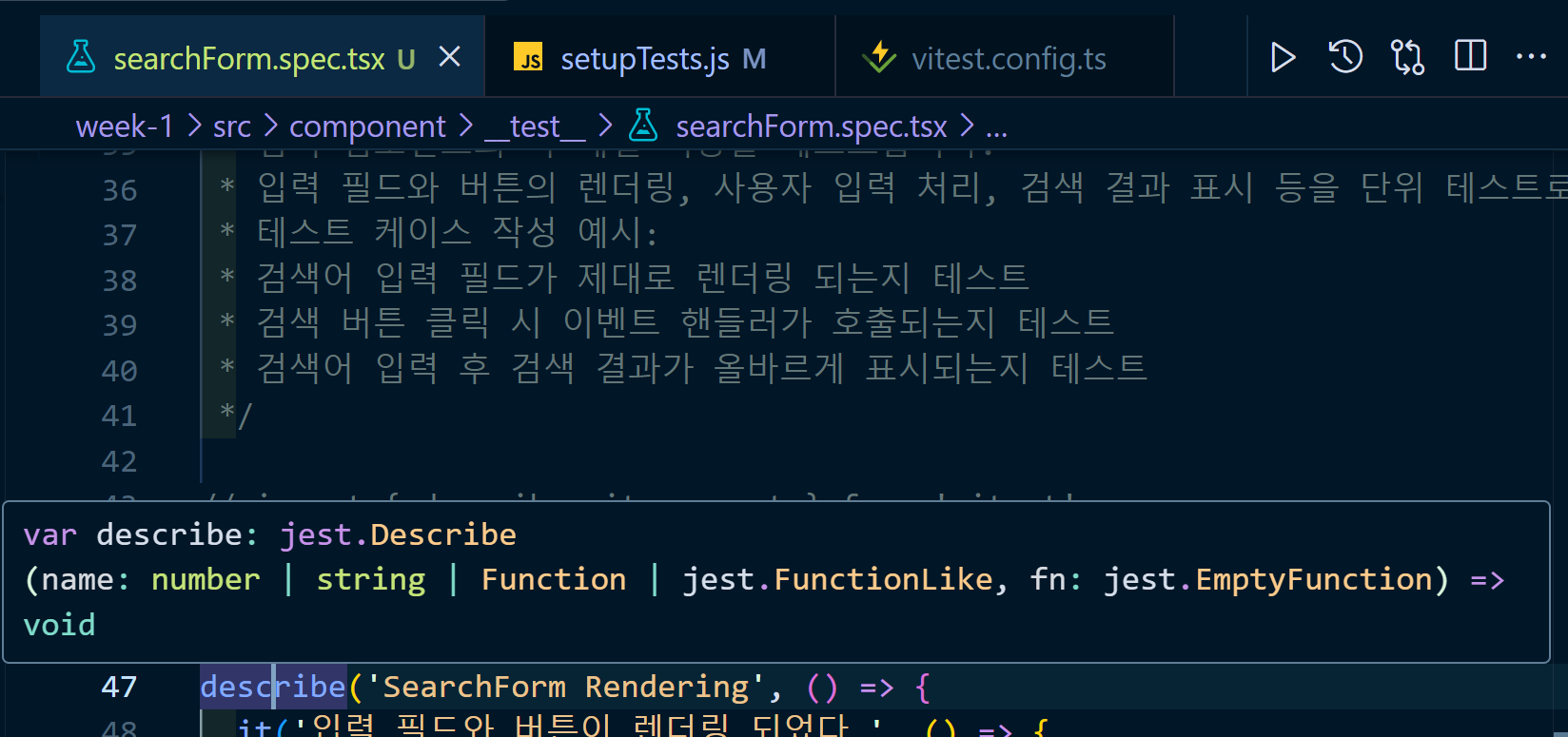Click line number 39 in the gutter
This screenshot has height=737, width=1568.
click(x=120, y=325)
